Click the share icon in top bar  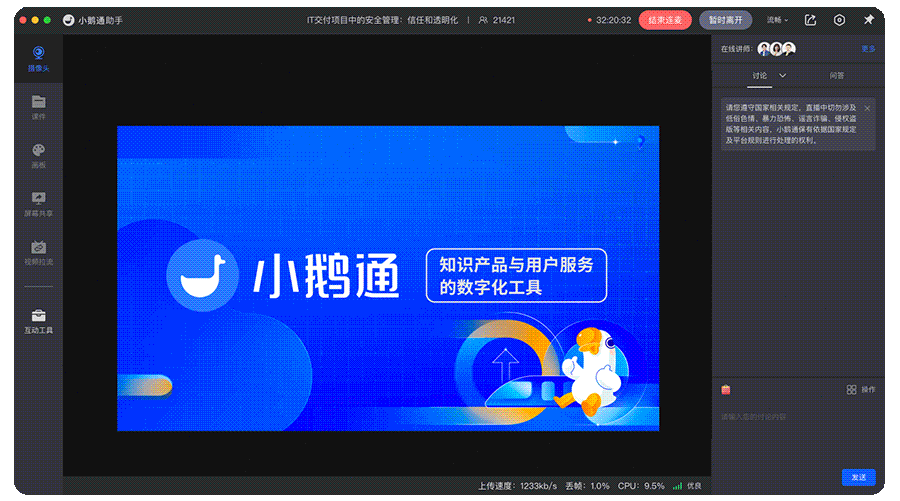click(810, 20)
